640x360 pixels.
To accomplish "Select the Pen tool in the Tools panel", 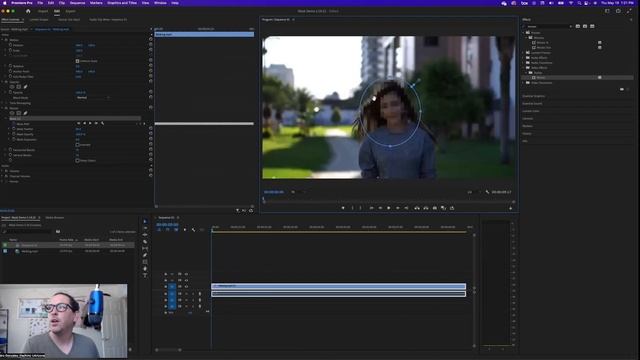I will [145, 255].
